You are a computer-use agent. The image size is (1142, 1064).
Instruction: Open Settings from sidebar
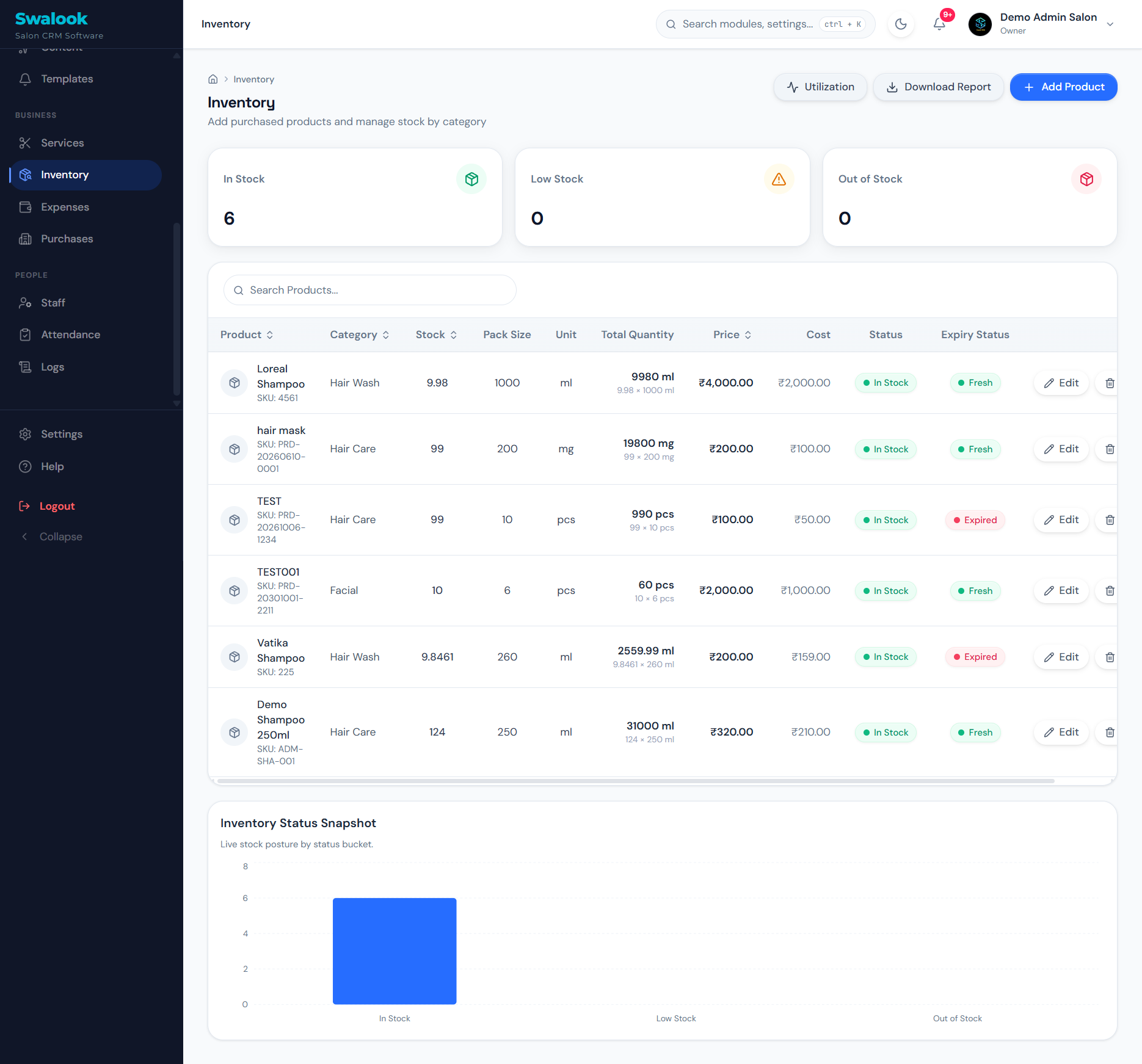coord(85,434)
